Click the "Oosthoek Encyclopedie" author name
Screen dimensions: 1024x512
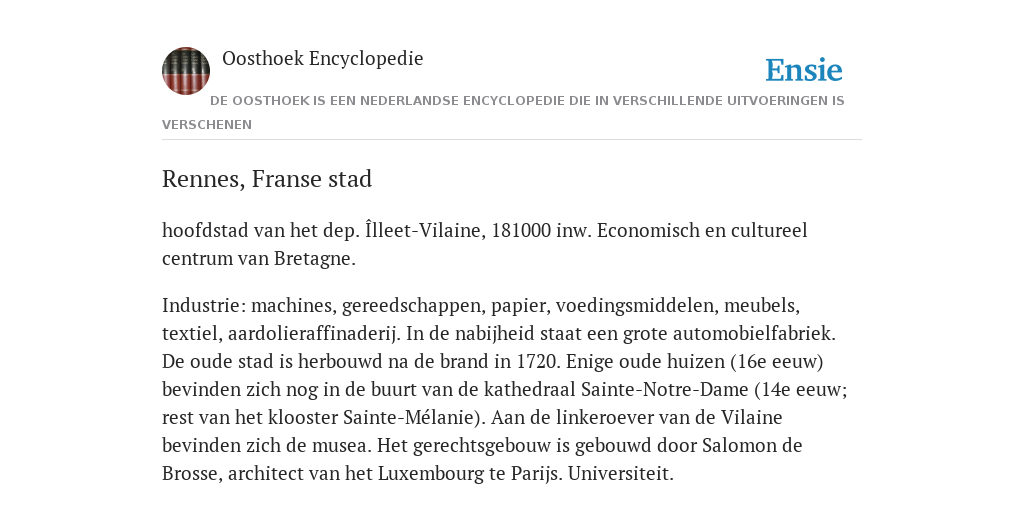(323, 58)
